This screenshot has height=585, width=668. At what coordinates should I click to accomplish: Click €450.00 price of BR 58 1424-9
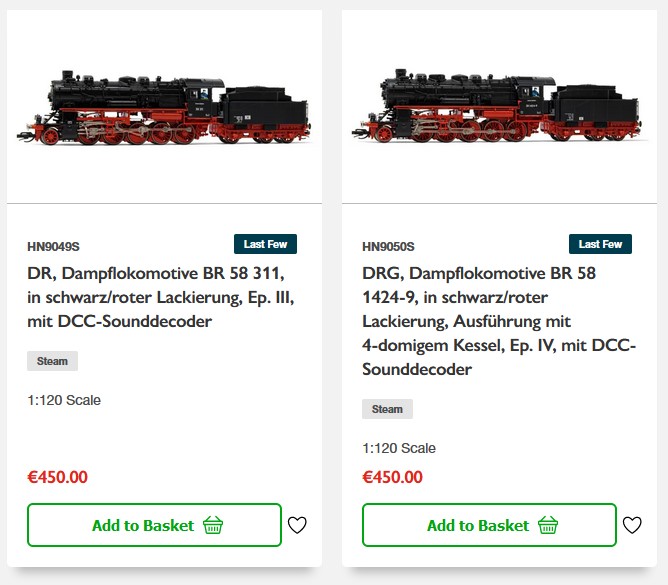(x=392, y=477)
